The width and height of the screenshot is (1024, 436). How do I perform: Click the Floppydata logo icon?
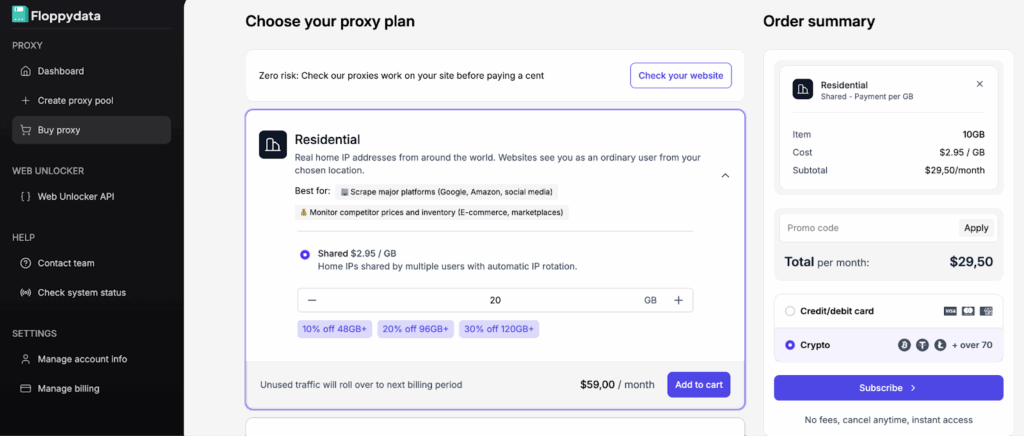click(20, 15)
